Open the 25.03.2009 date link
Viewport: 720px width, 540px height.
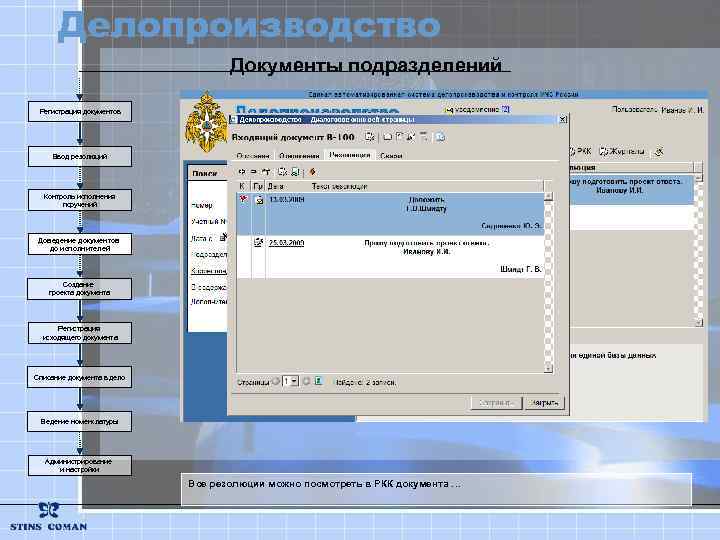[x=287, y=242]
